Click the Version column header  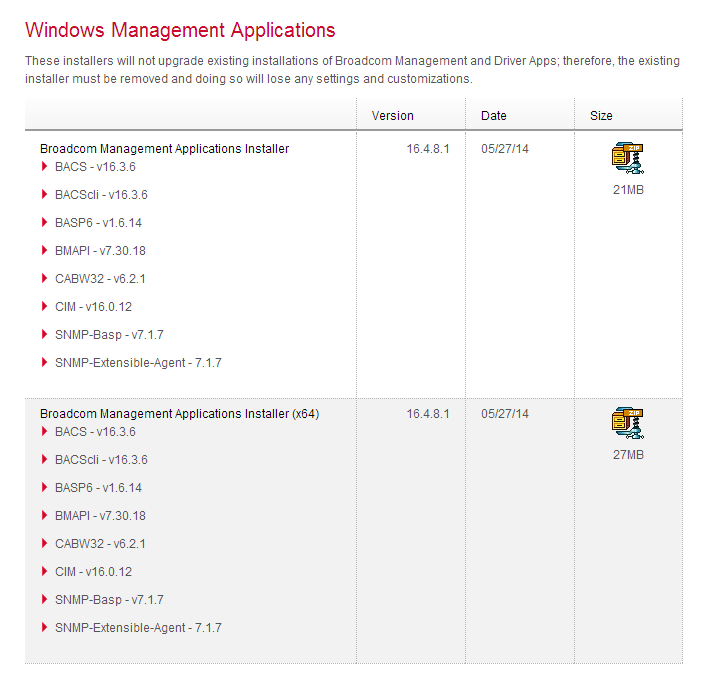pyautogui.click(x=392, y=116)
